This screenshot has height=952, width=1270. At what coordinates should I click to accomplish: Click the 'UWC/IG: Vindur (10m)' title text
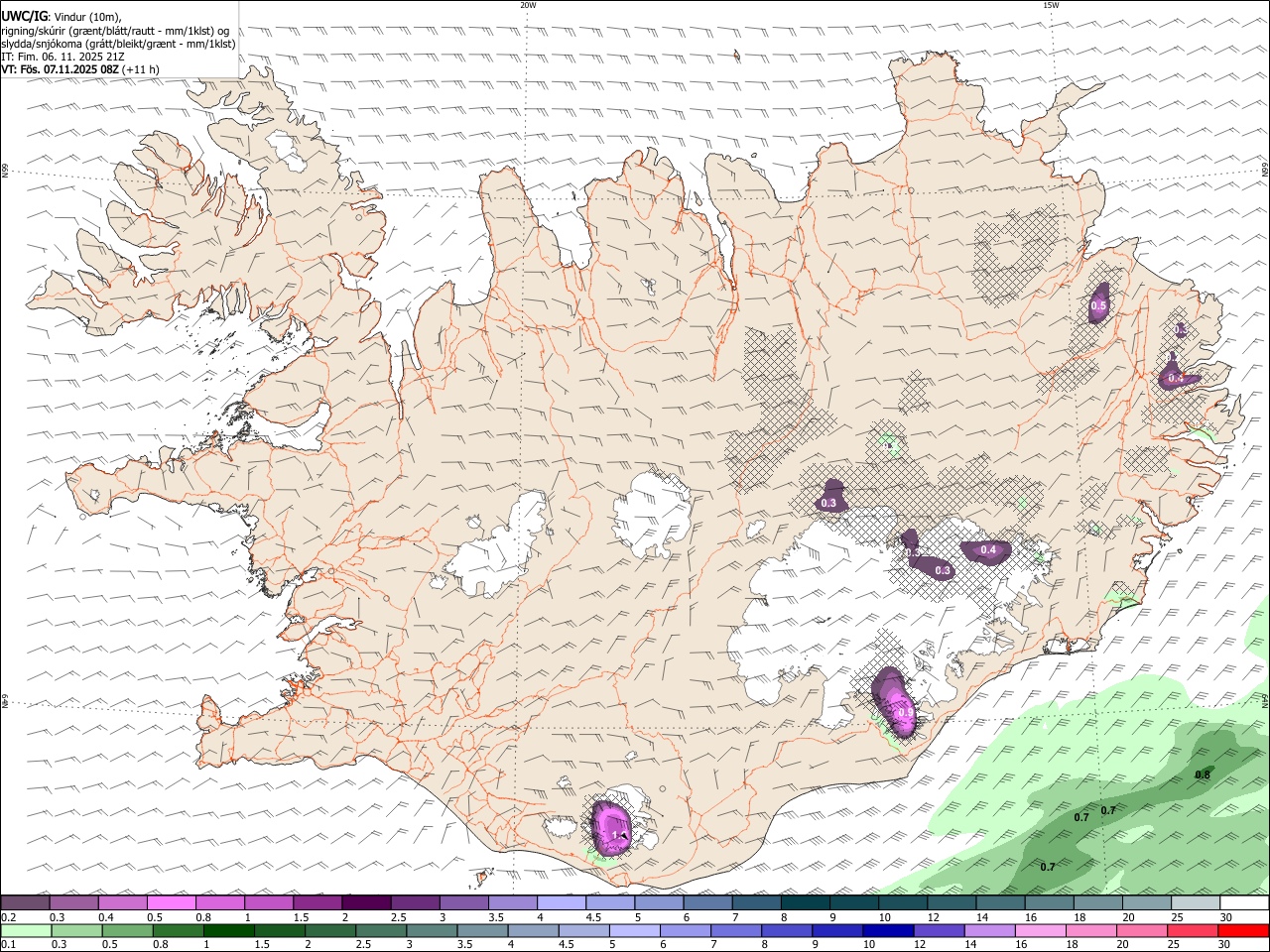point(62,16)
